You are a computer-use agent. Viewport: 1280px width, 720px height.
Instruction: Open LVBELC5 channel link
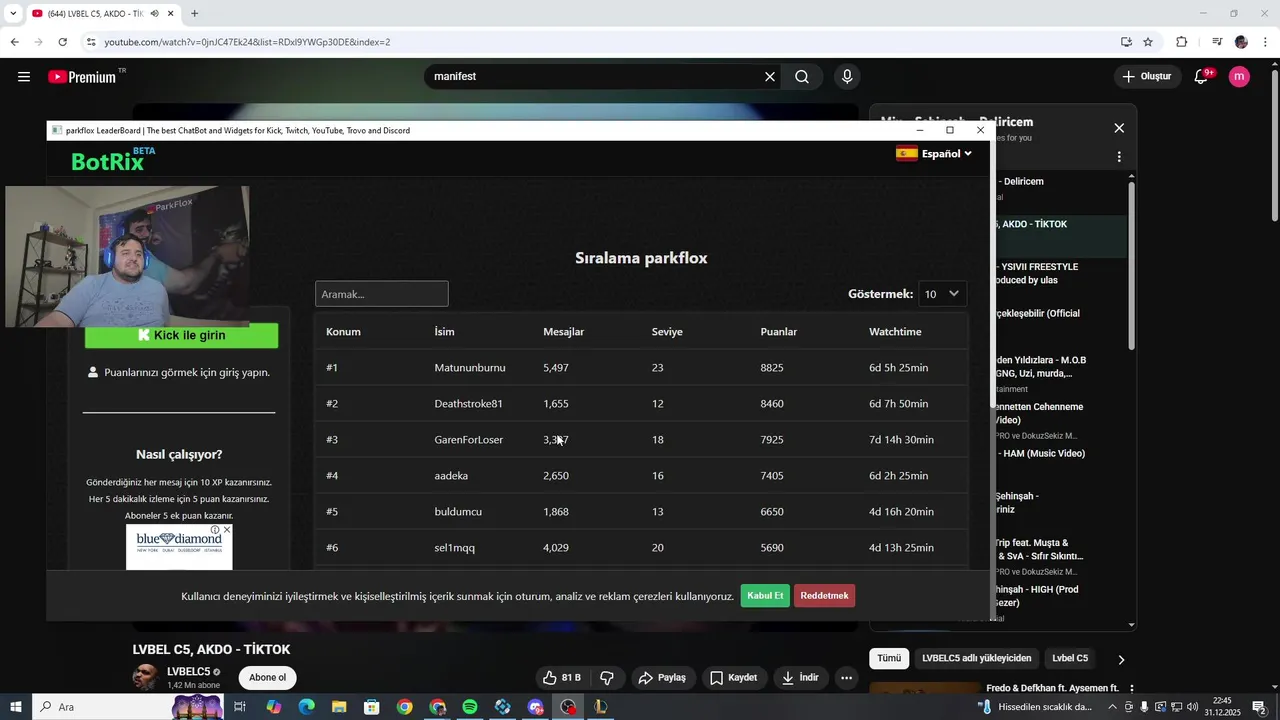tap(189, 672)
